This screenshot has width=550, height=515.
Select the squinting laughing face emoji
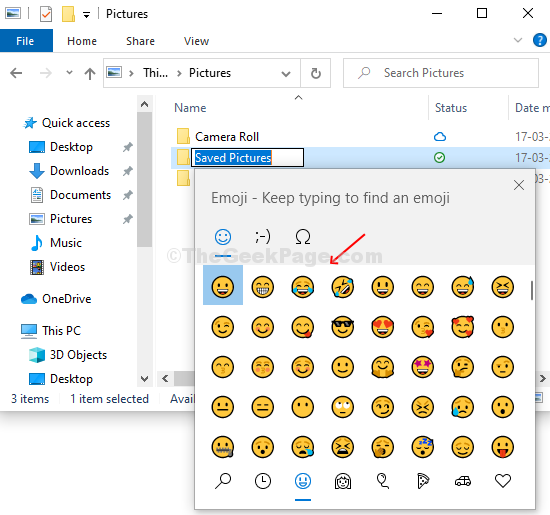point(503,286)
